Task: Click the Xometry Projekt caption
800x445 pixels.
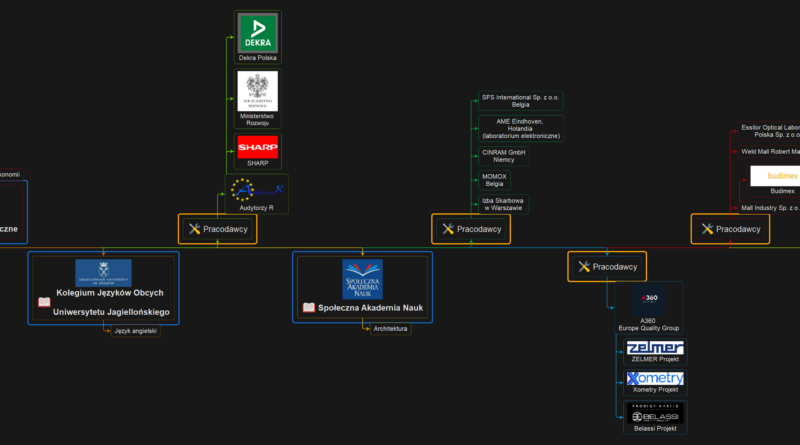Action: point(655,389)
